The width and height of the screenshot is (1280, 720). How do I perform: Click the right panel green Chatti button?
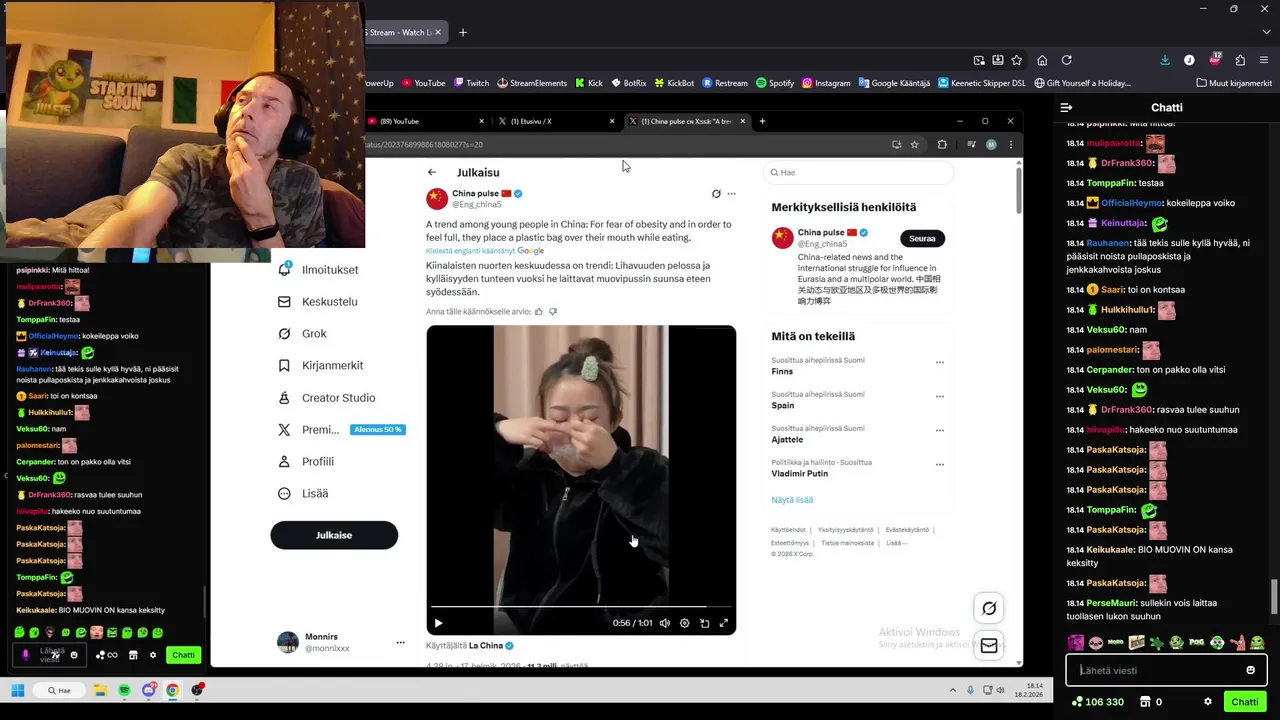click(x=1245, y=702)
